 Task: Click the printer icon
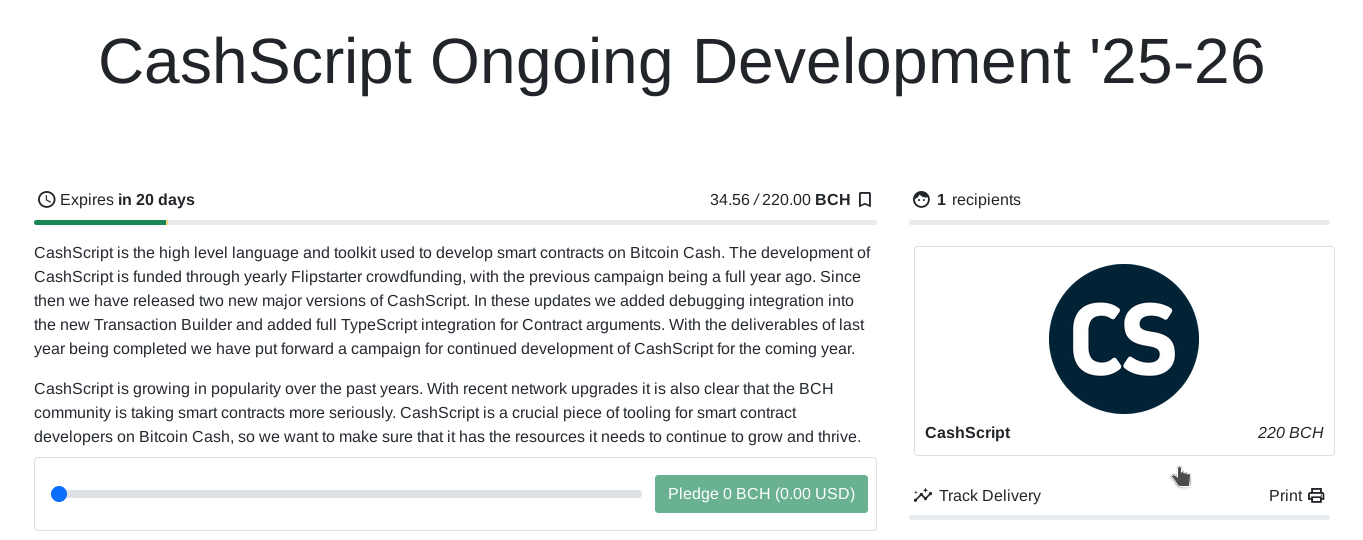tap(1316, 496)
